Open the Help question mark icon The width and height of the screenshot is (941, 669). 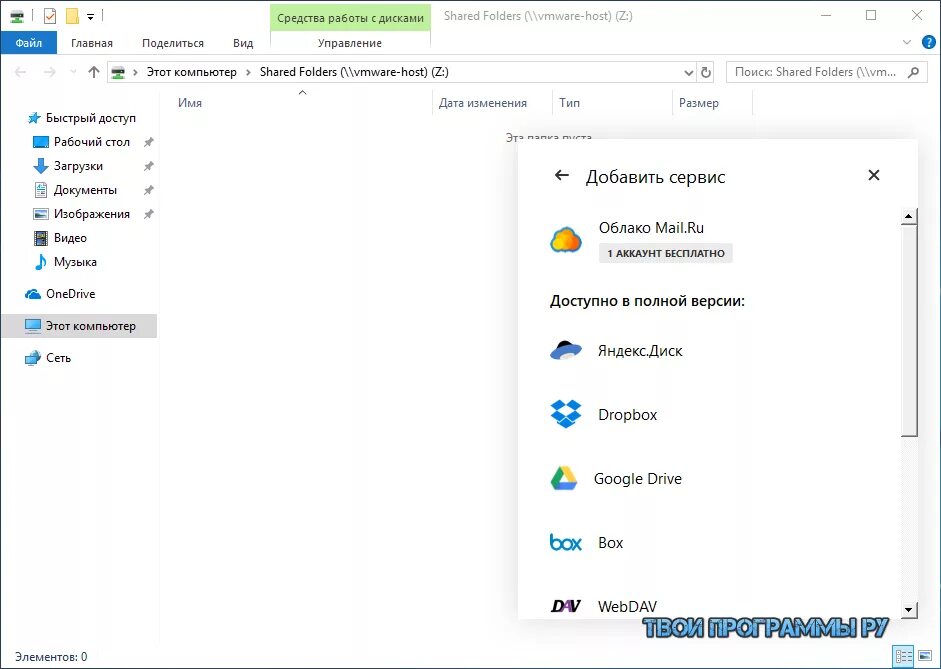click(x=928, y=43)
